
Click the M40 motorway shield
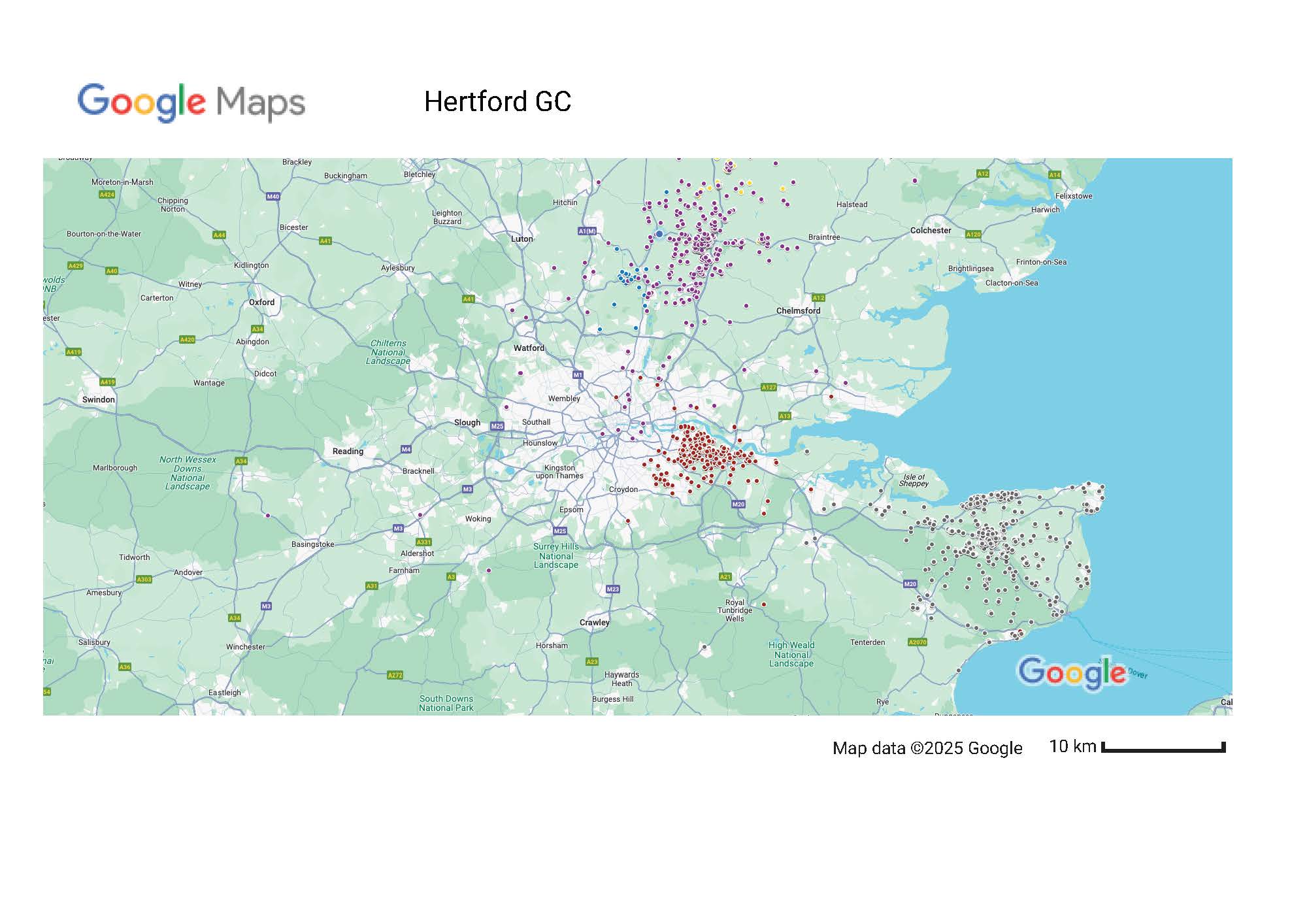click(x=273, y=196)
